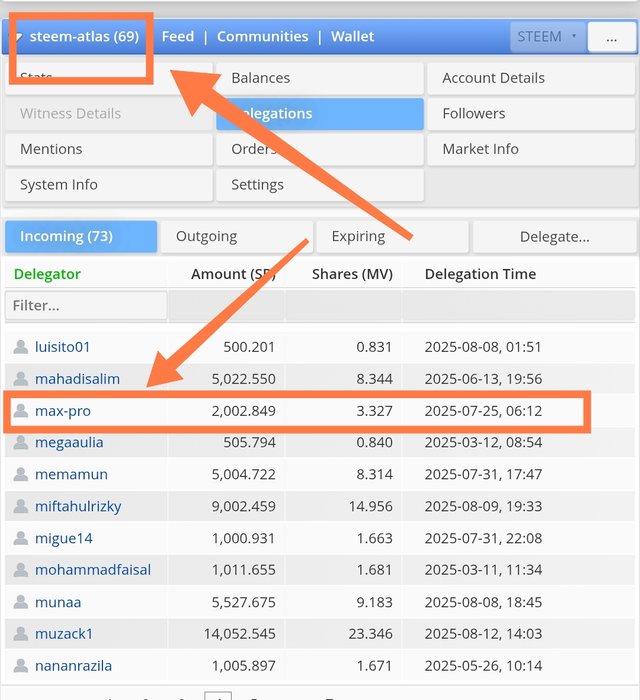Viewport: 640px width, 700px height.
Task: Click the user icon beside miftahulrizky
Action: coord(21,506)
